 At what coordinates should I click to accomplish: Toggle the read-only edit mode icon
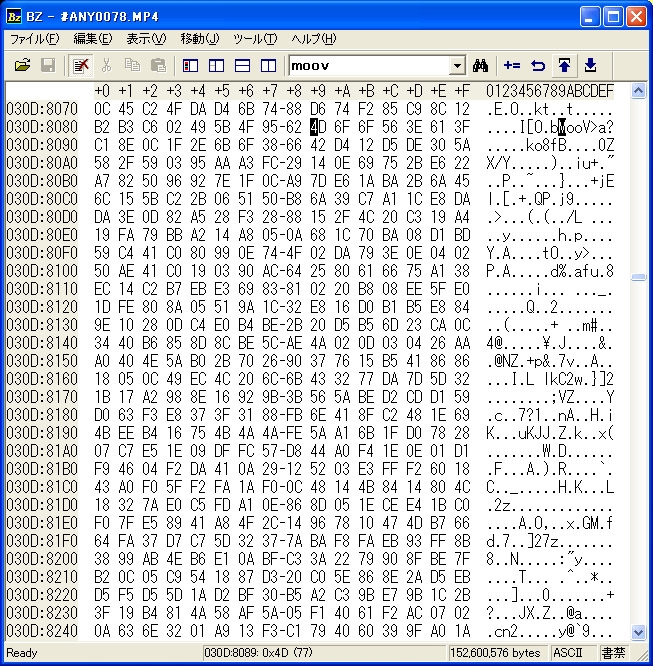coord(81,65)
